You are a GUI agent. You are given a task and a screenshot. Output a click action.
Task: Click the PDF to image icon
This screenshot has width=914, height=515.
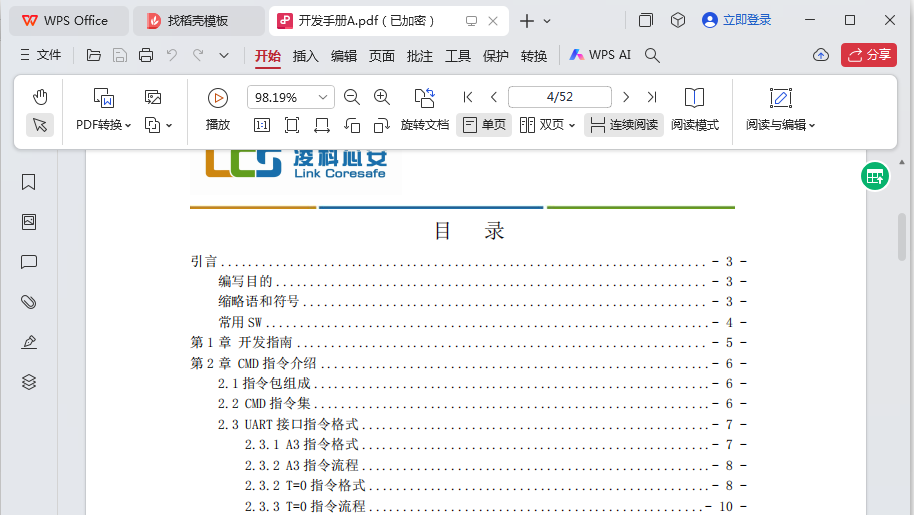click(153, 97)
